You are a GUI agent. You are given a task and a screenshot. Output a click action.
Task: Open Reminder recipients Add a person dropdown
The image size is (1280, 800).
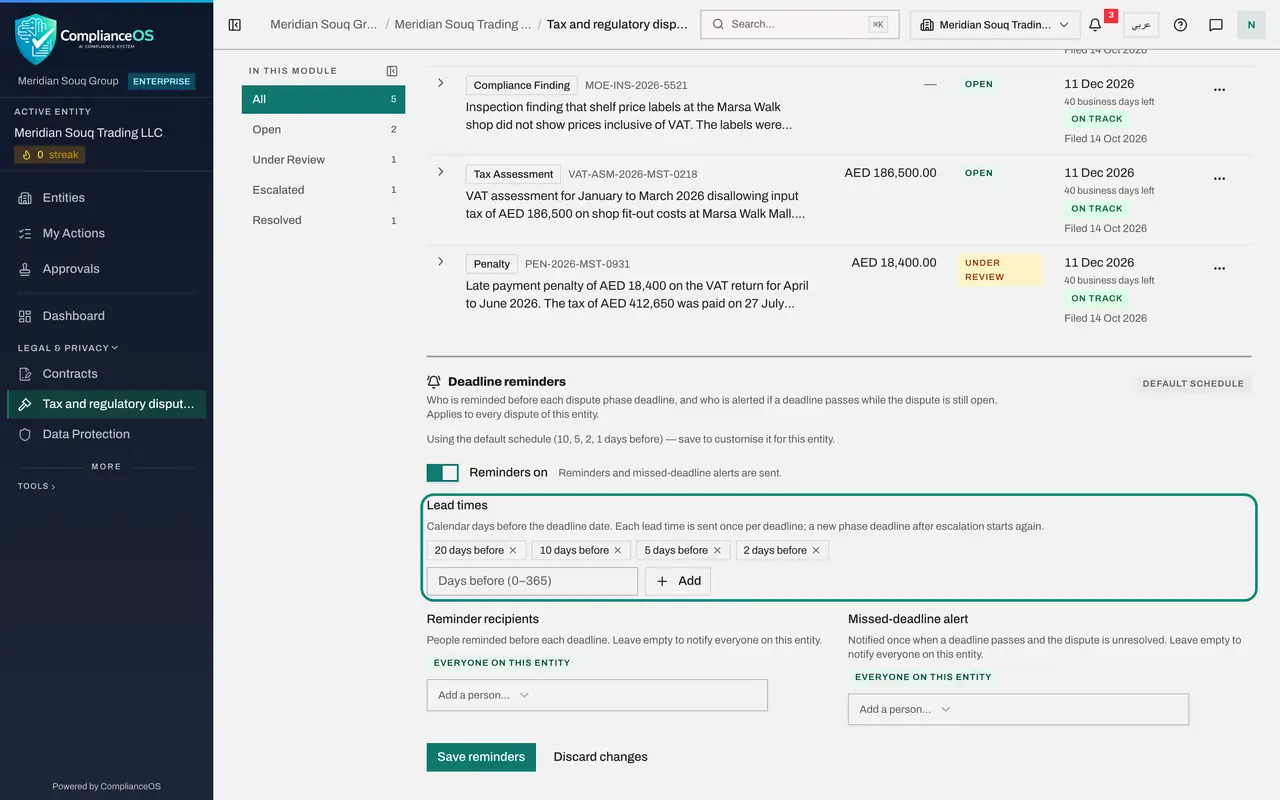click(597, 695)
